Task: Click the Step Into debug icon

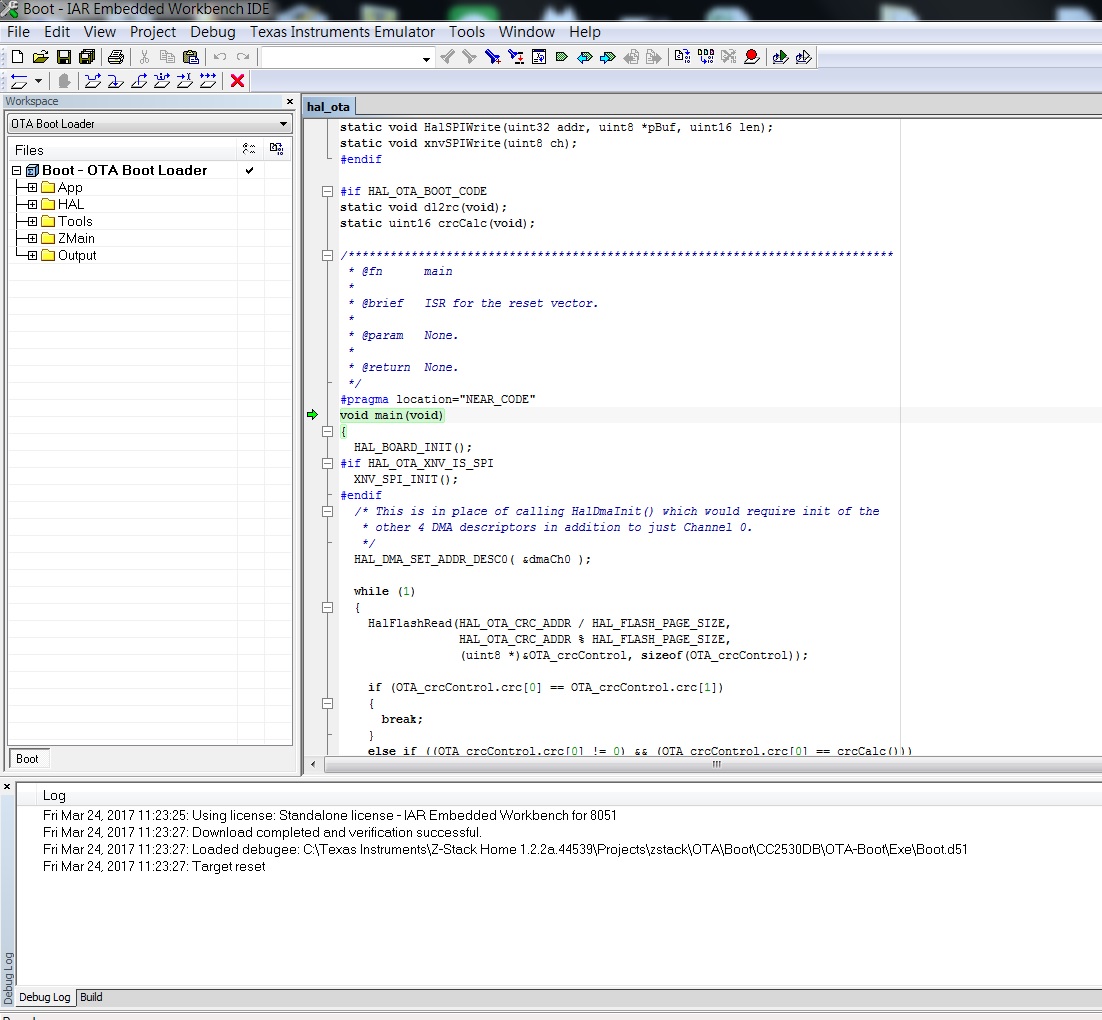Action: (115, 81)
